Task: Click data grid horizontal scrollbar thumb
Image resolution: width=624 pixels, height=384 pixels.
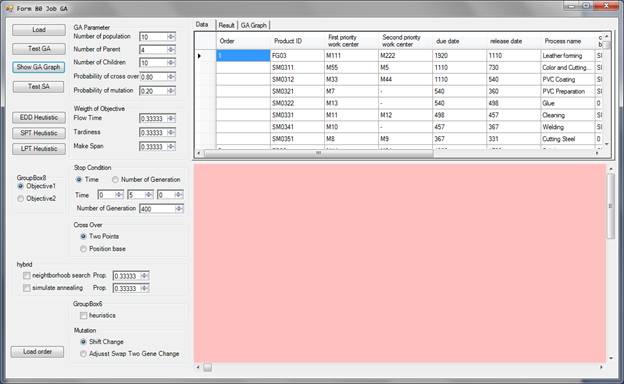Action: coord(318,153)
